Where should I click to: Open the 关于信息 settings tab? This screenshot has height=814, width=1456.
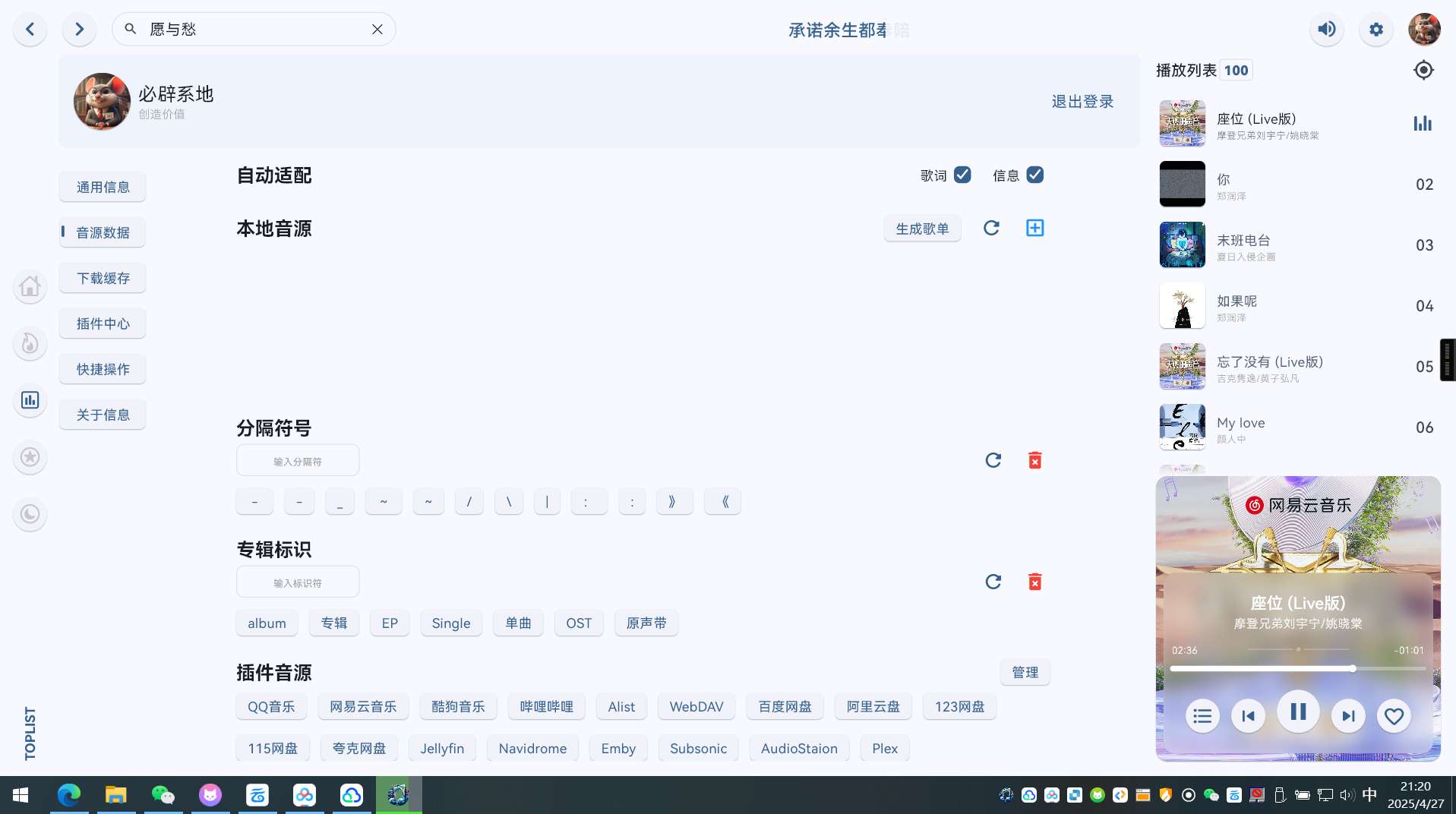tap(103, 415)
